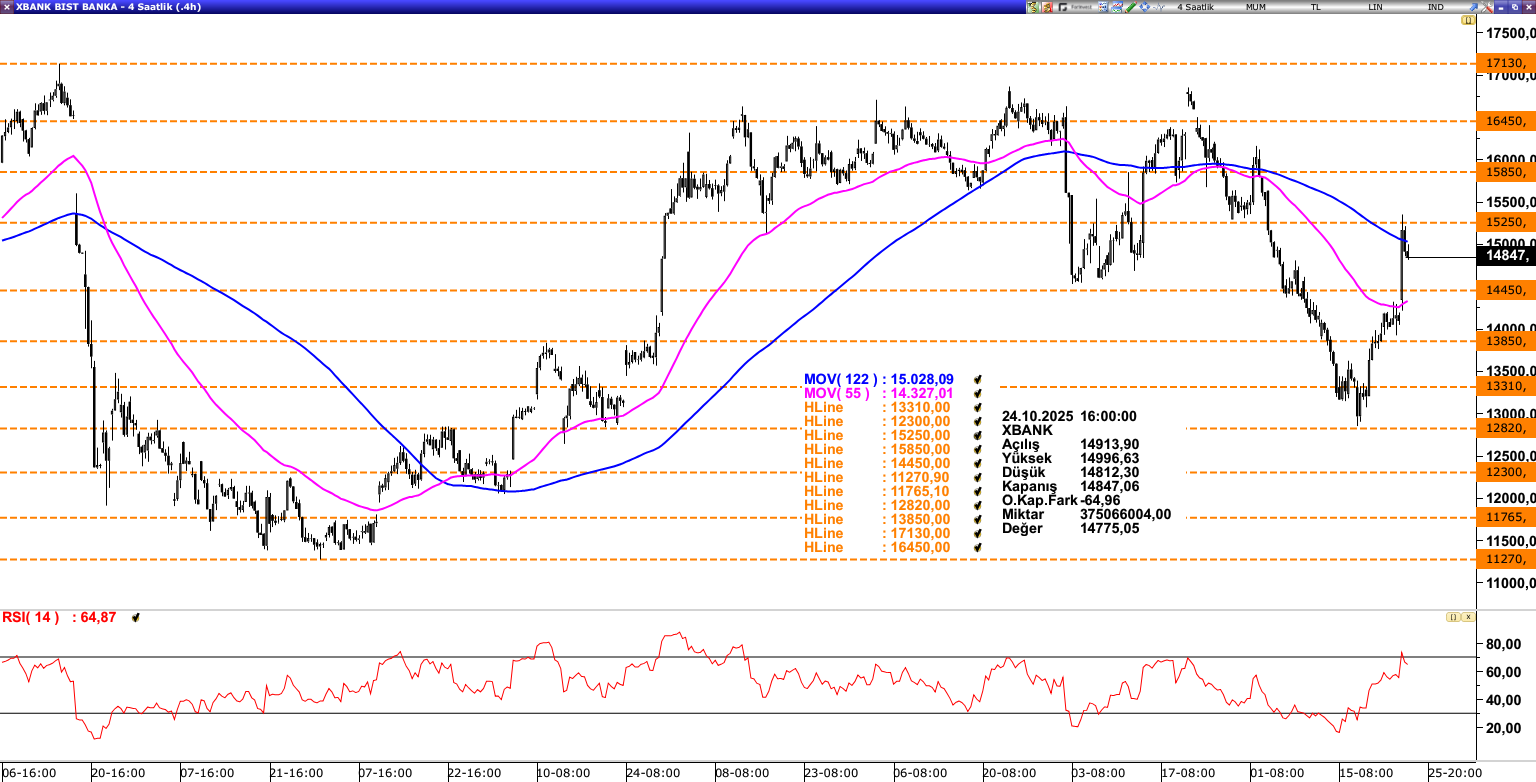
Task: Close the RSI panel with X button
Action: pyautogui.click(x=1468, y=618)
